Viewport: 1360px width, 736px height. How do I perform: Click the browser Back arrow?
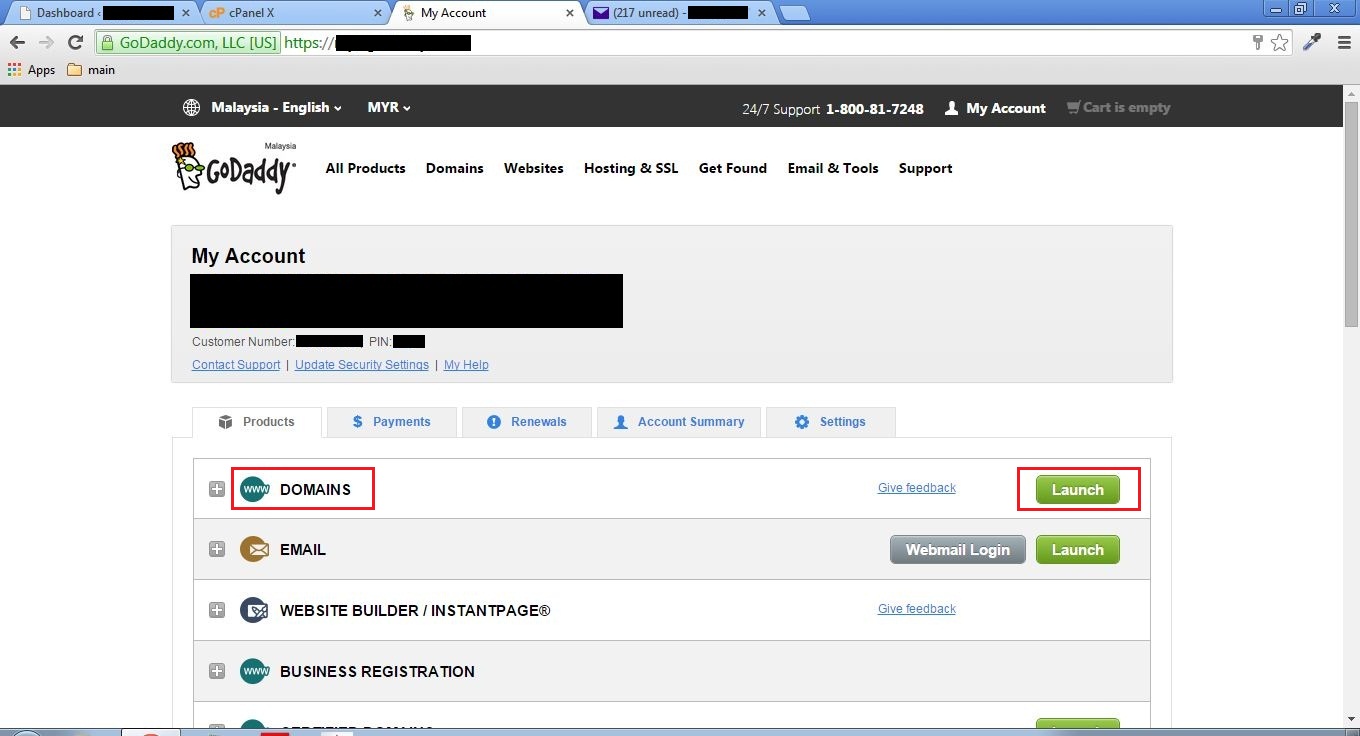(x=17, y=42)
